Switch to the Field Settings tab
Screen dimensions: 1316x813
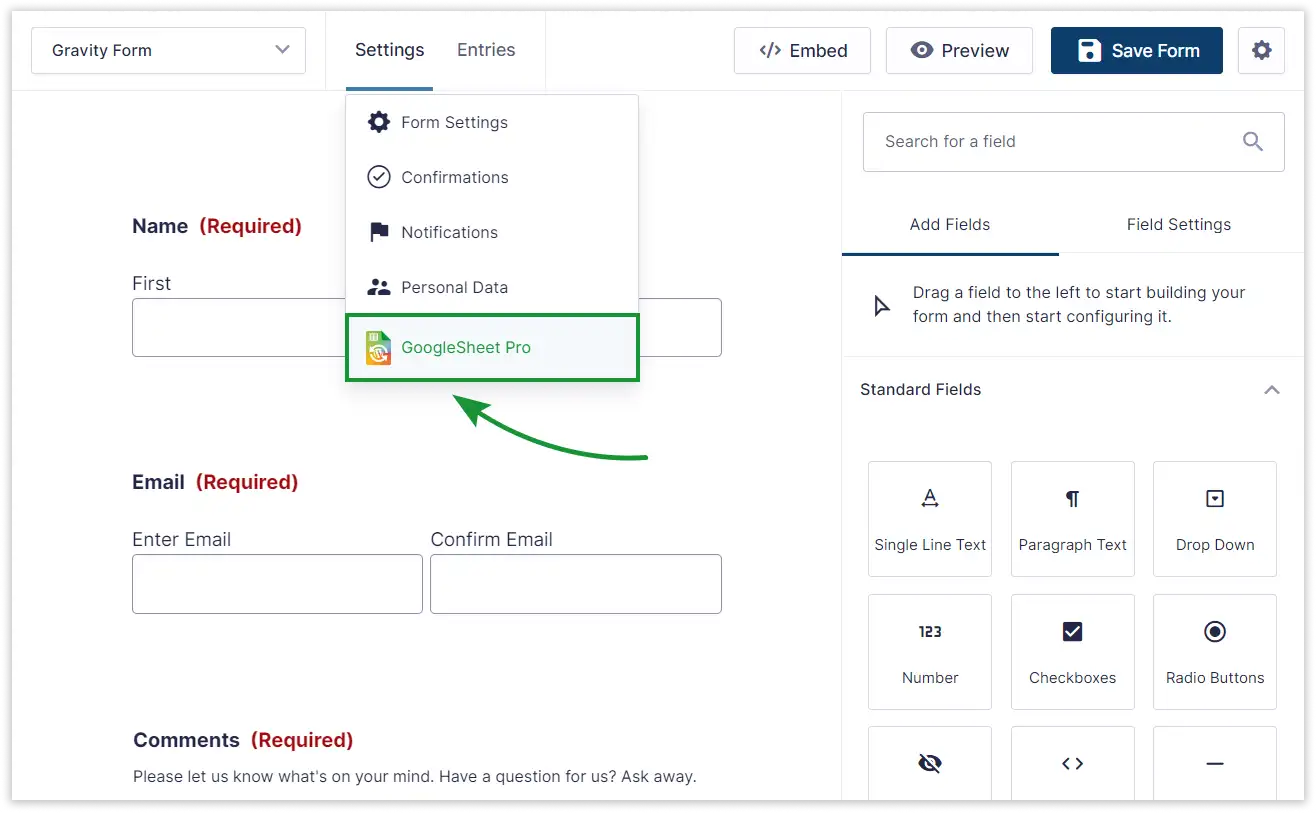[x=1178, y=225]
